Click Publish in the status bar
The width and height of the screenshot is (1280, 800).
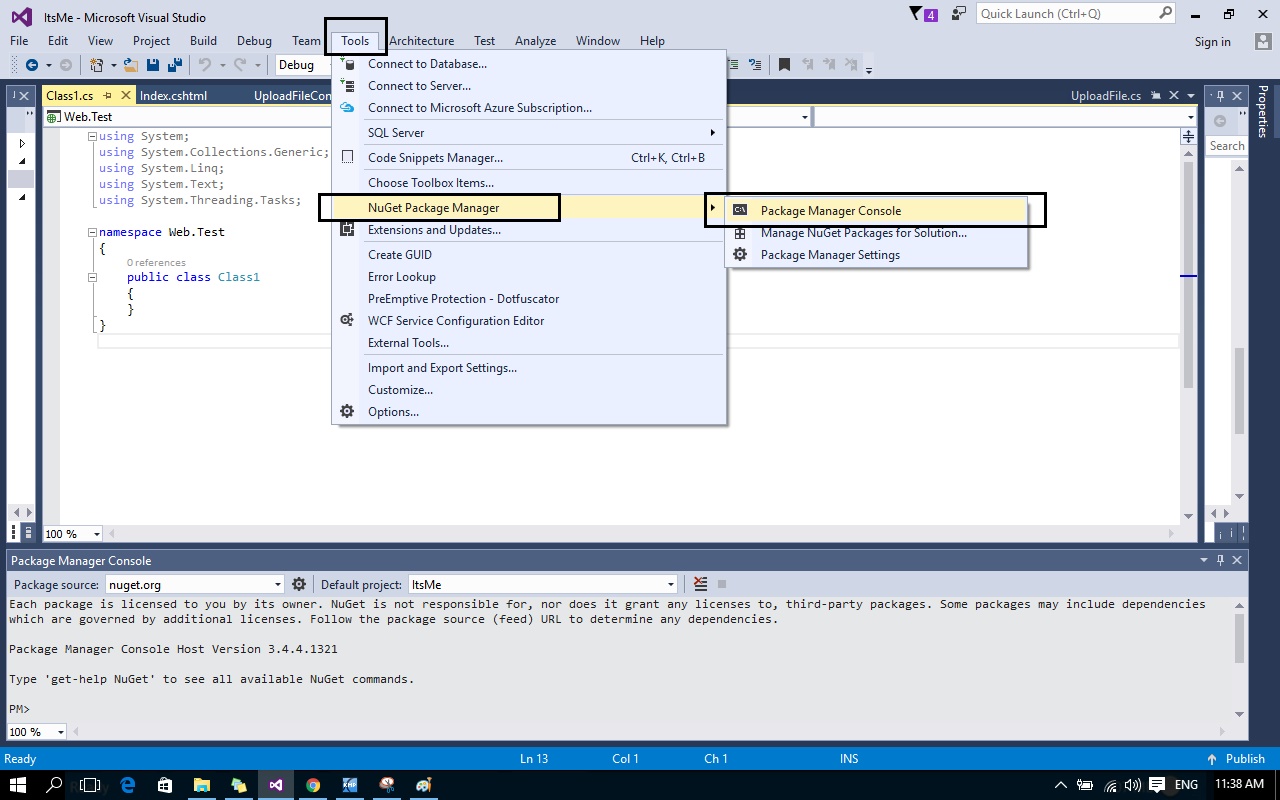coord(1243,758)
